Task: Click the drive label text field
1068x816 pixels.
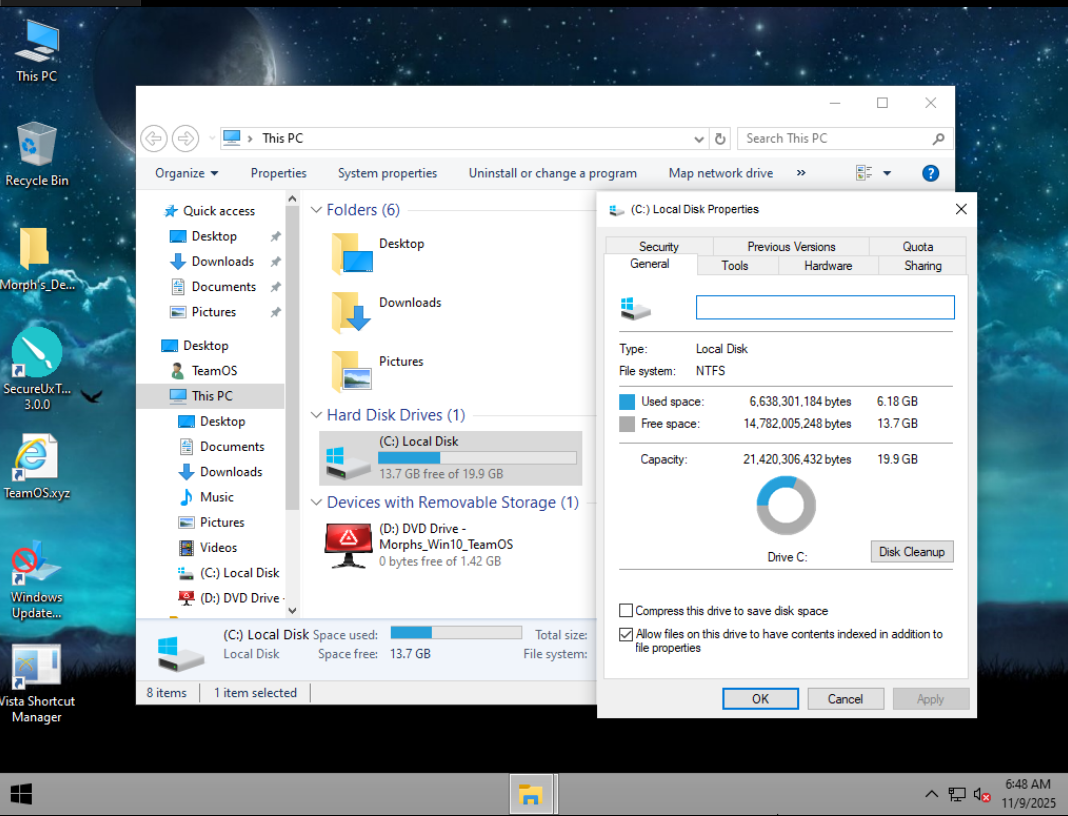Action: coord(825,307)
